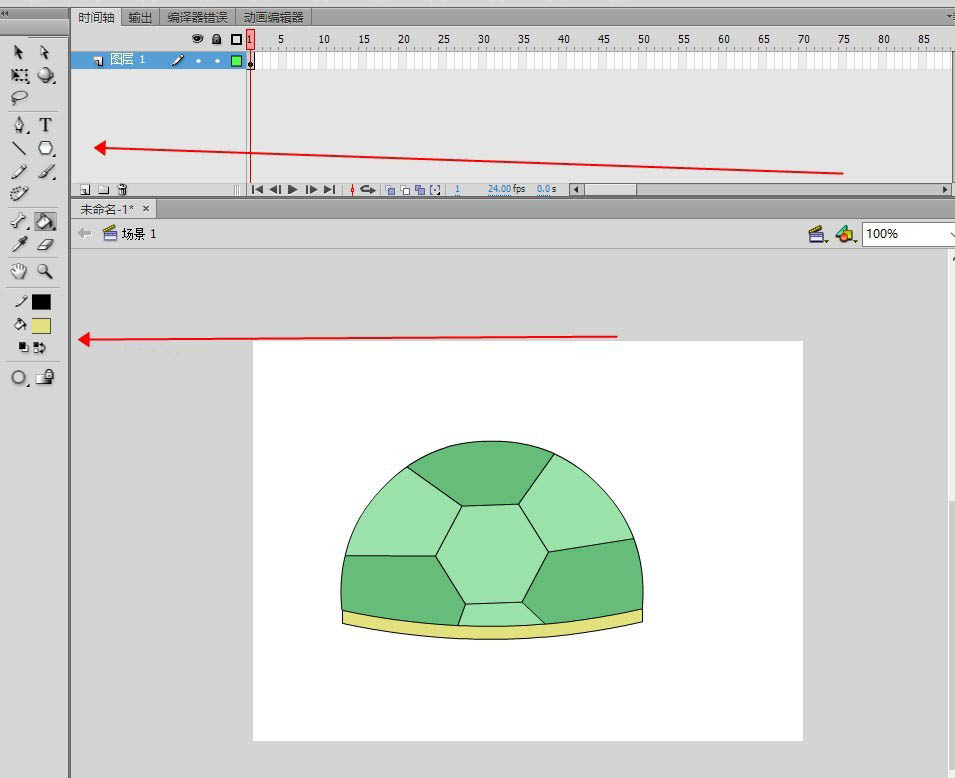Toggle outline mode for 图层 1
The height and width of the screenshot is (778, 955).
[x=237, y=60]
